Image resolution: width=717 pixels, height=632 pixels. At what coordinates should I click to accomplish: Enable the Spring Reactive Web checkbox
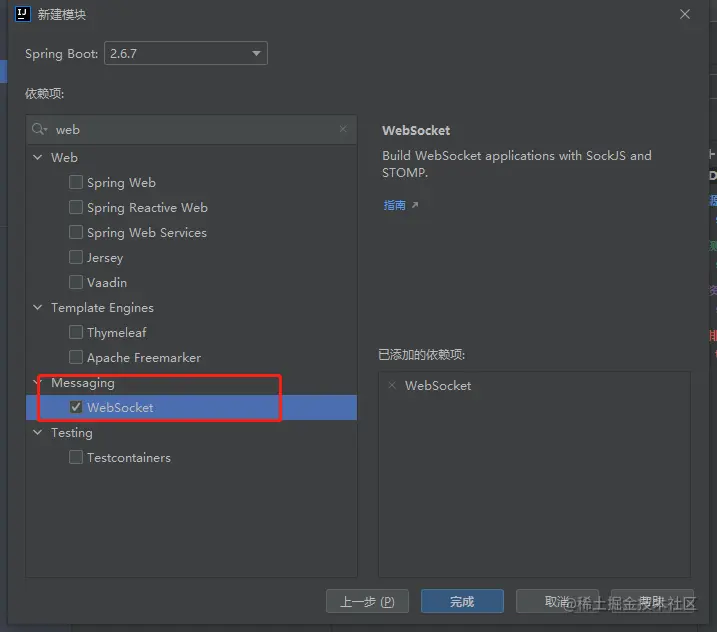[76, 207]
